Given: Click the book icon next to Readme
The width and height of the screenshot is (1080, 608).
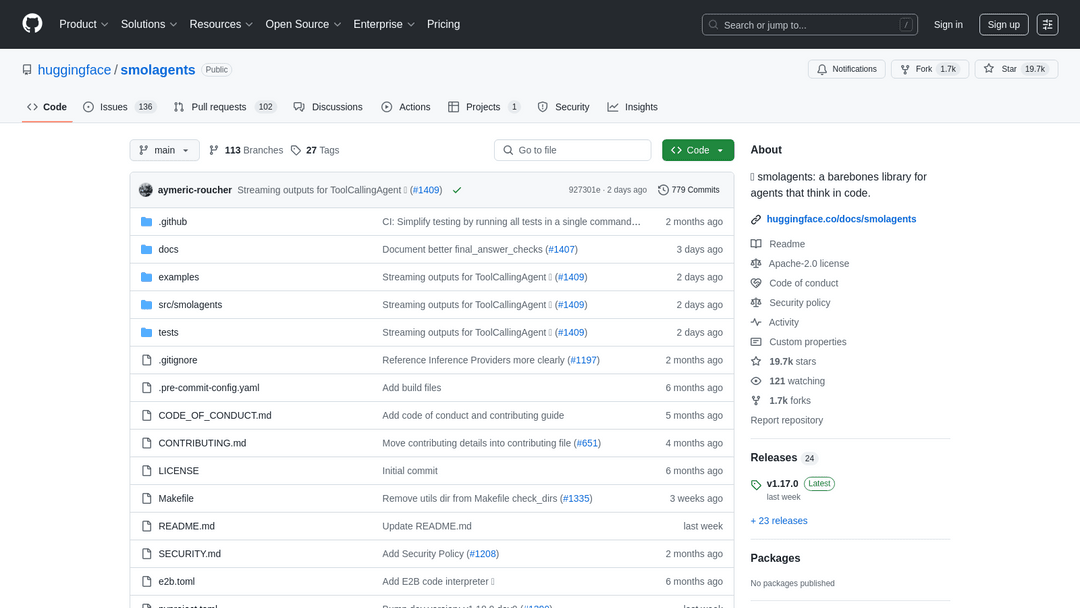Looking at the screenshot, I should (x=756, y=244).
